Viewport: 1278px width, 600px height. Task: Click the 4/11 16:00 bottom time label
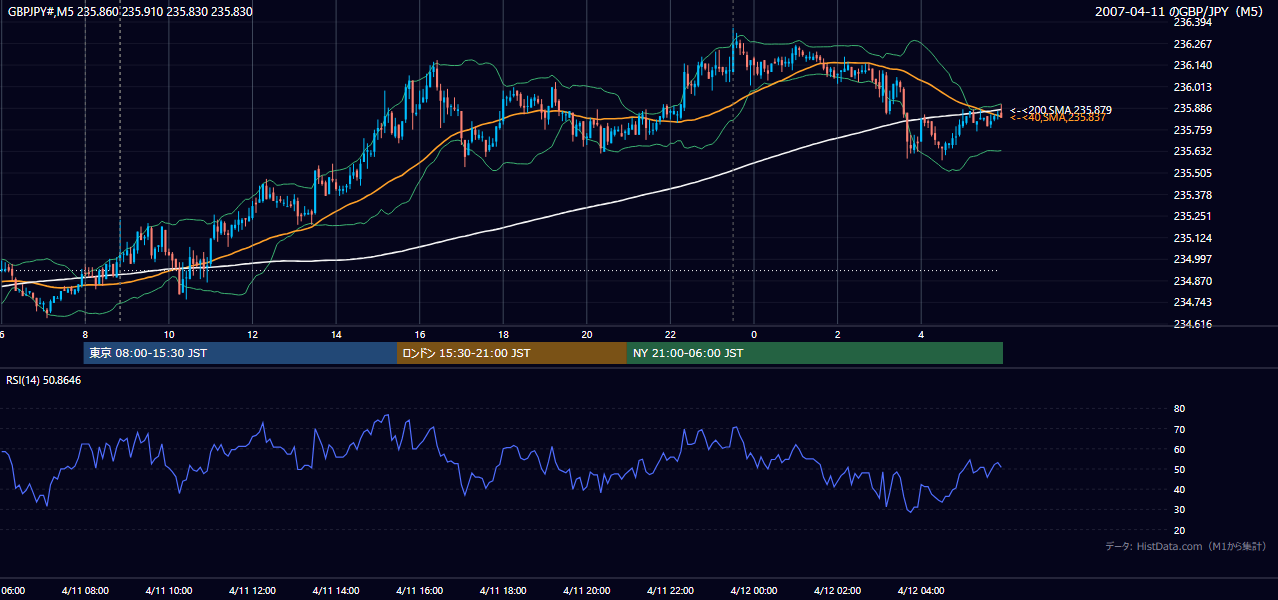coord(420,591)
